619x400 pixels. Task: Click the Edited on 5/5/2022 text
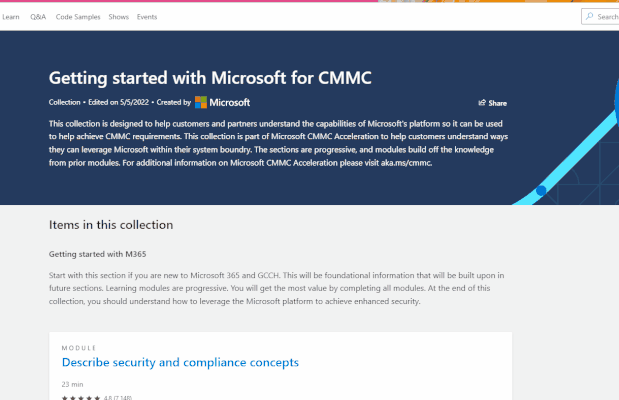pyautogui.click(x=118, y=102)
